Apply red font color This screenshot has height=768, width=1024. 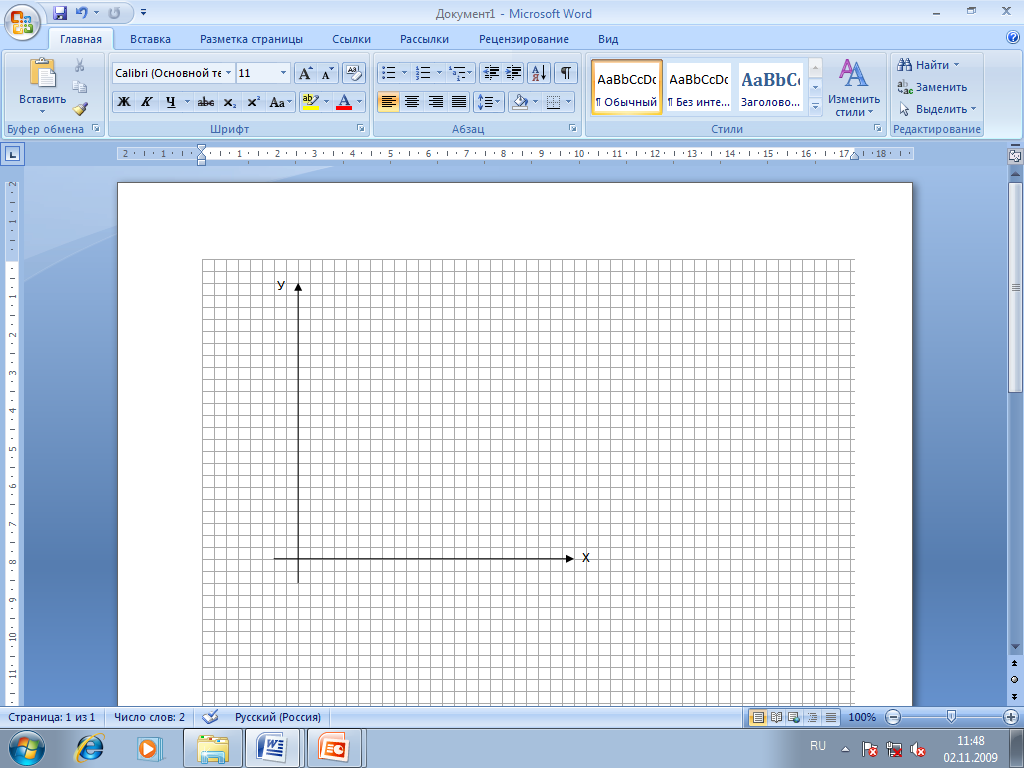click(344, 102)
